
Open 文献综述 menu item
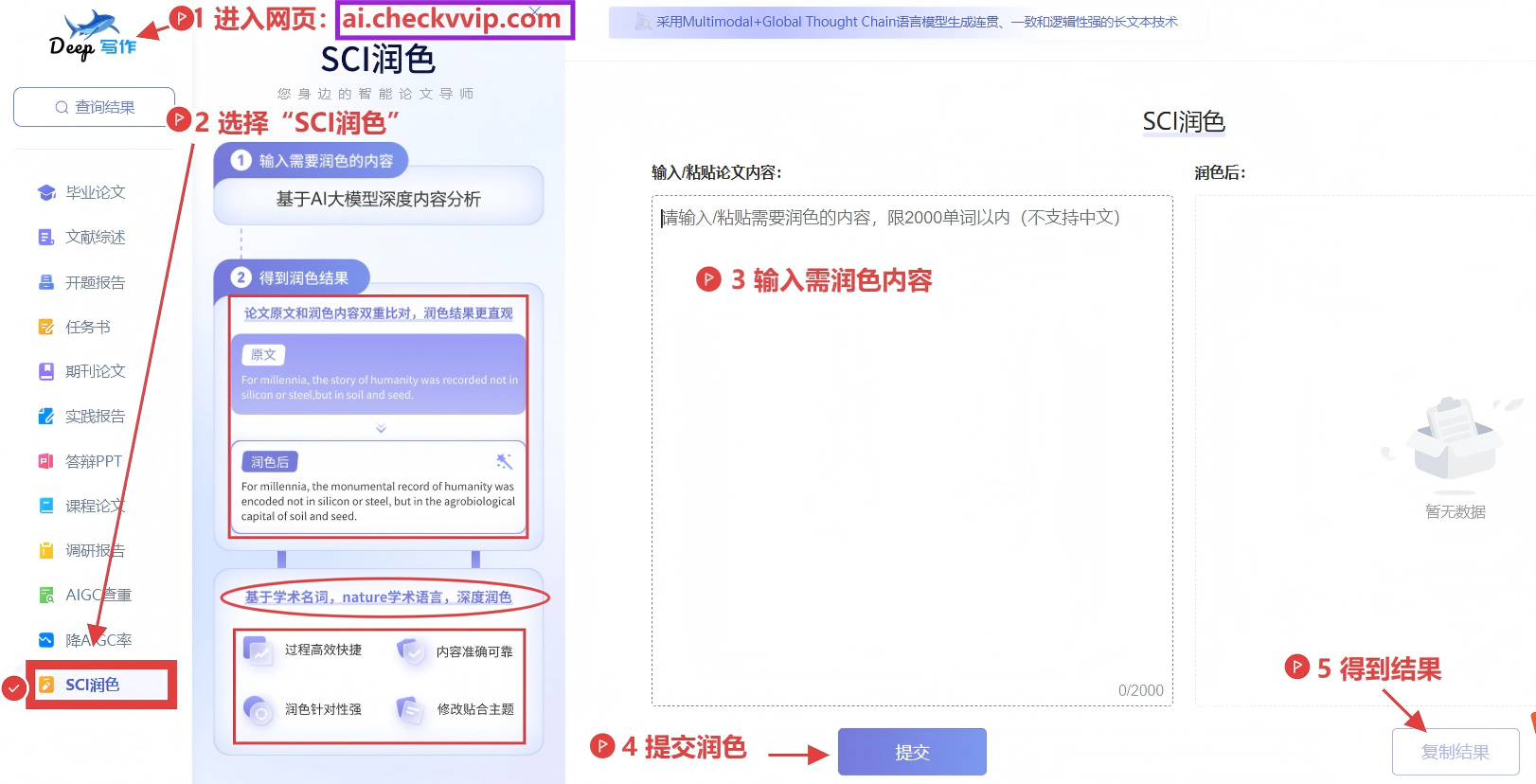point(96,237)
